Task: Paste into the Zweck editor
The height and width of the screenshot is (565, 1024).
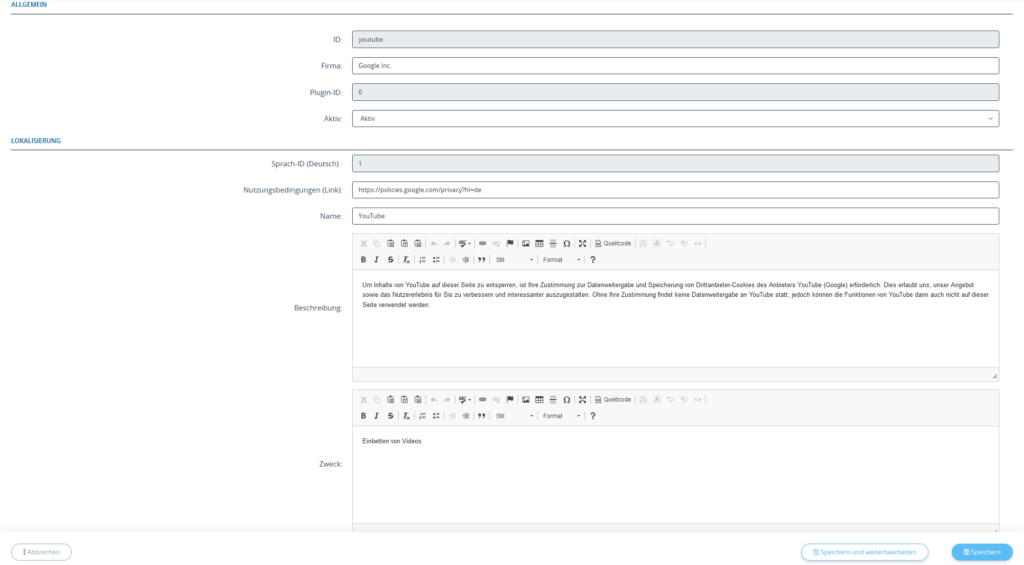Action: pyautogui.click(x=391, y=400)
